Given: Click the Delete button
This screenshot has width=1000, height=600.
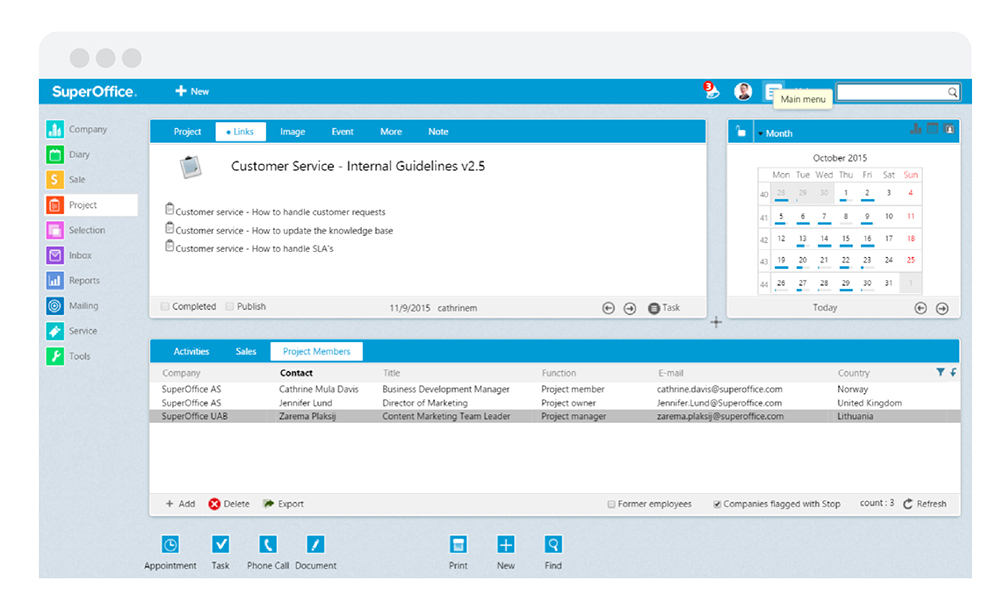Looking at the screenshot, I should 229,504.
